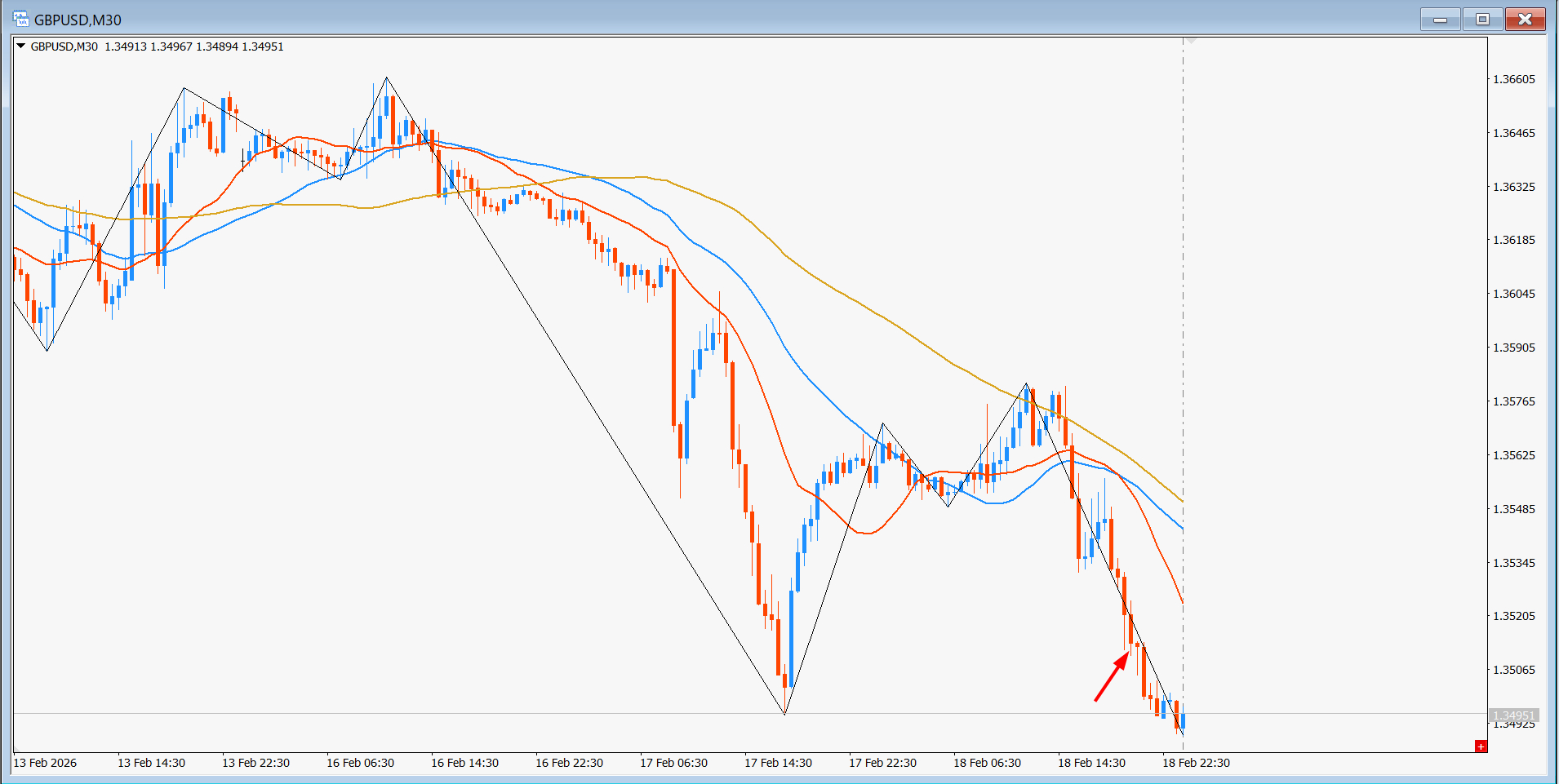This screenshot has height=784, width=1559.
Task: Click the GBPUSD,M30 window title text
Action: coord(78,20)
